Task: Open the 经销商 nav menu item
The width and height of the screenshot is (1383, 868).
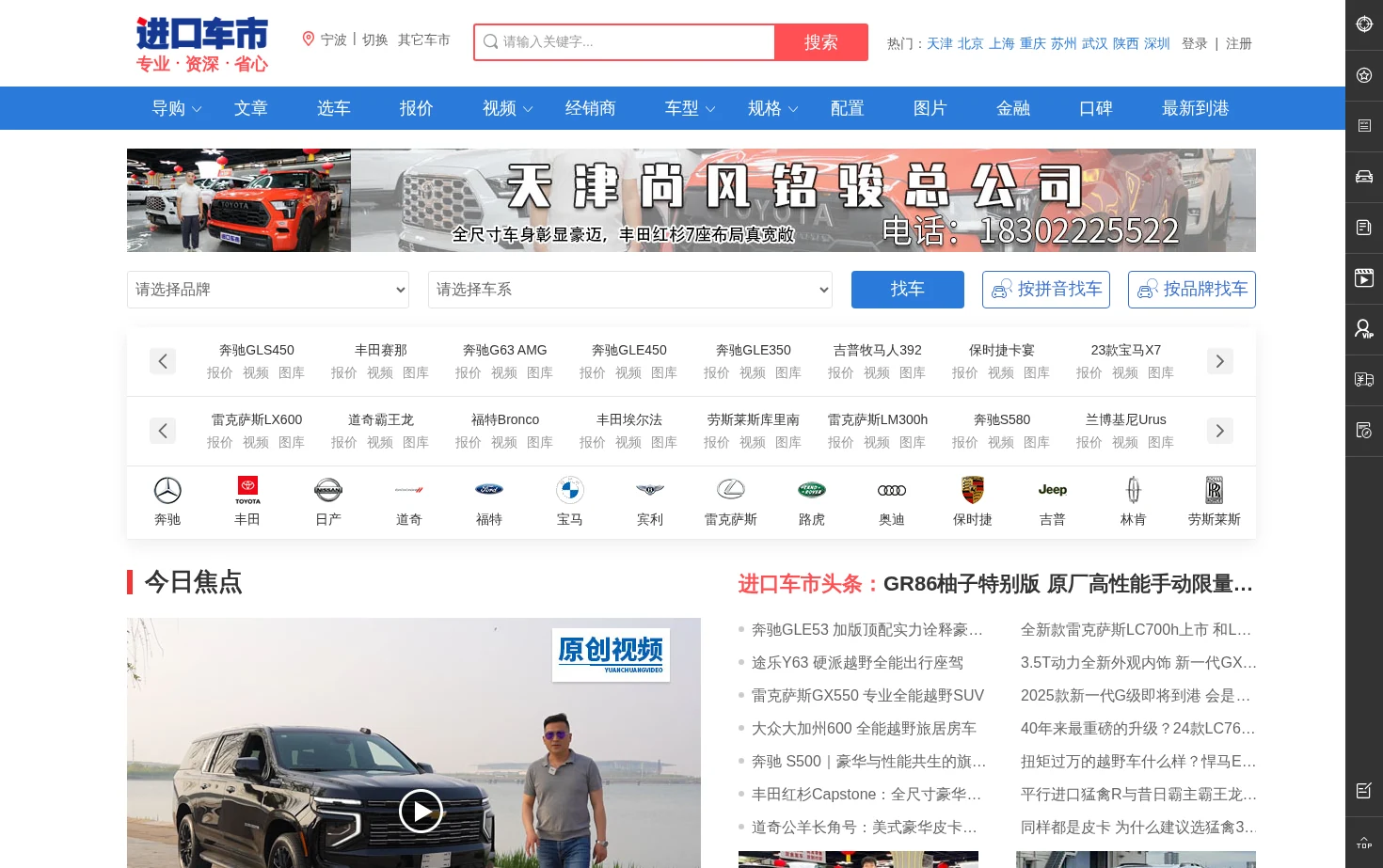Action: 591,108
